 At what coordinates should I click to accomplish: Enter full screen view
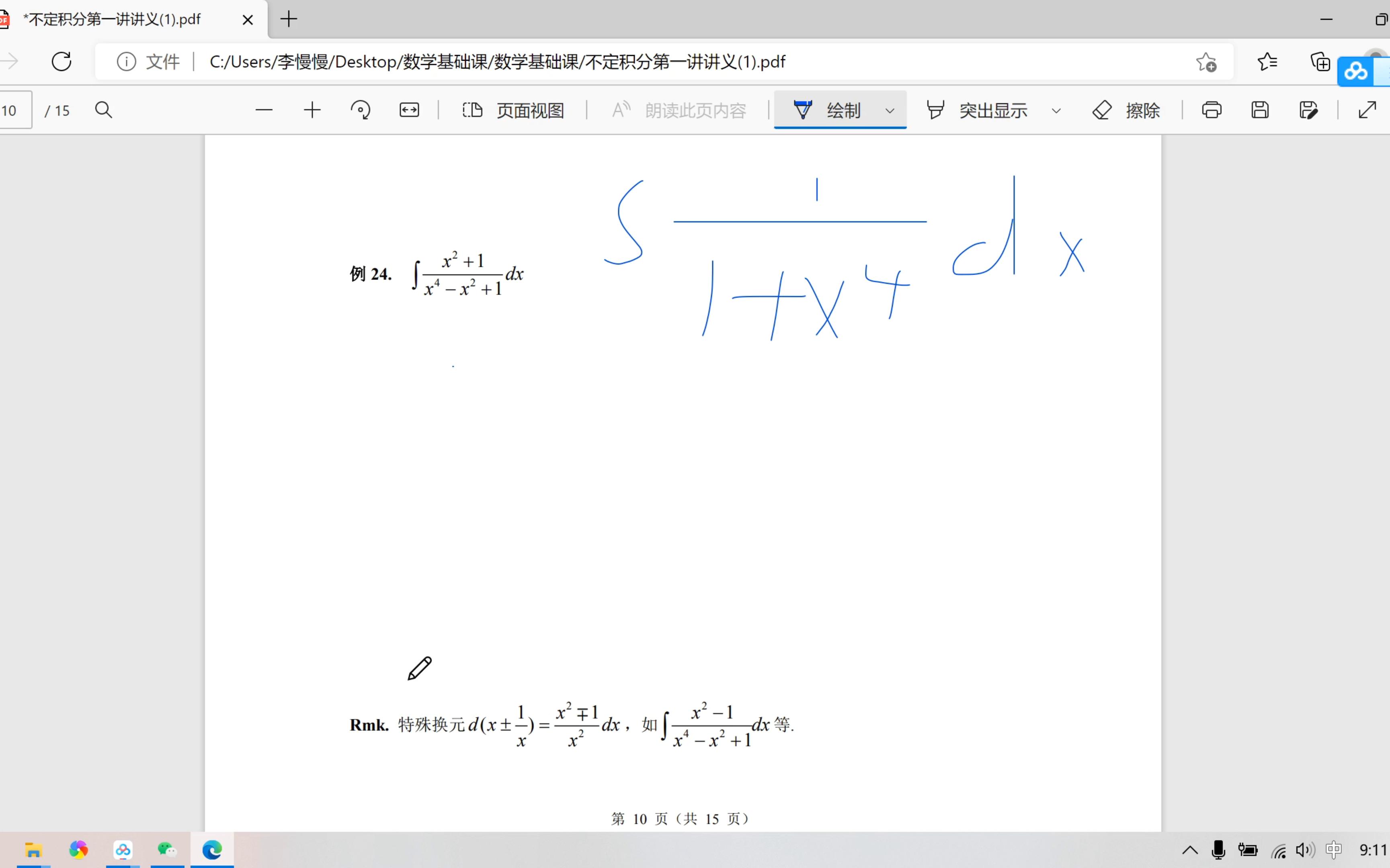1367,110
